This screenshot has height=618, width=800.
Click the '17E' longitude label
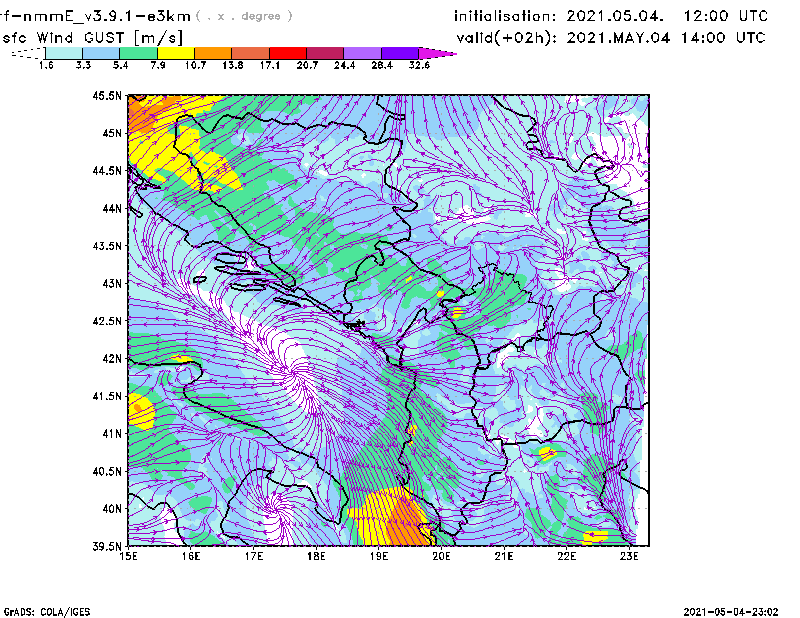[254, 556]
